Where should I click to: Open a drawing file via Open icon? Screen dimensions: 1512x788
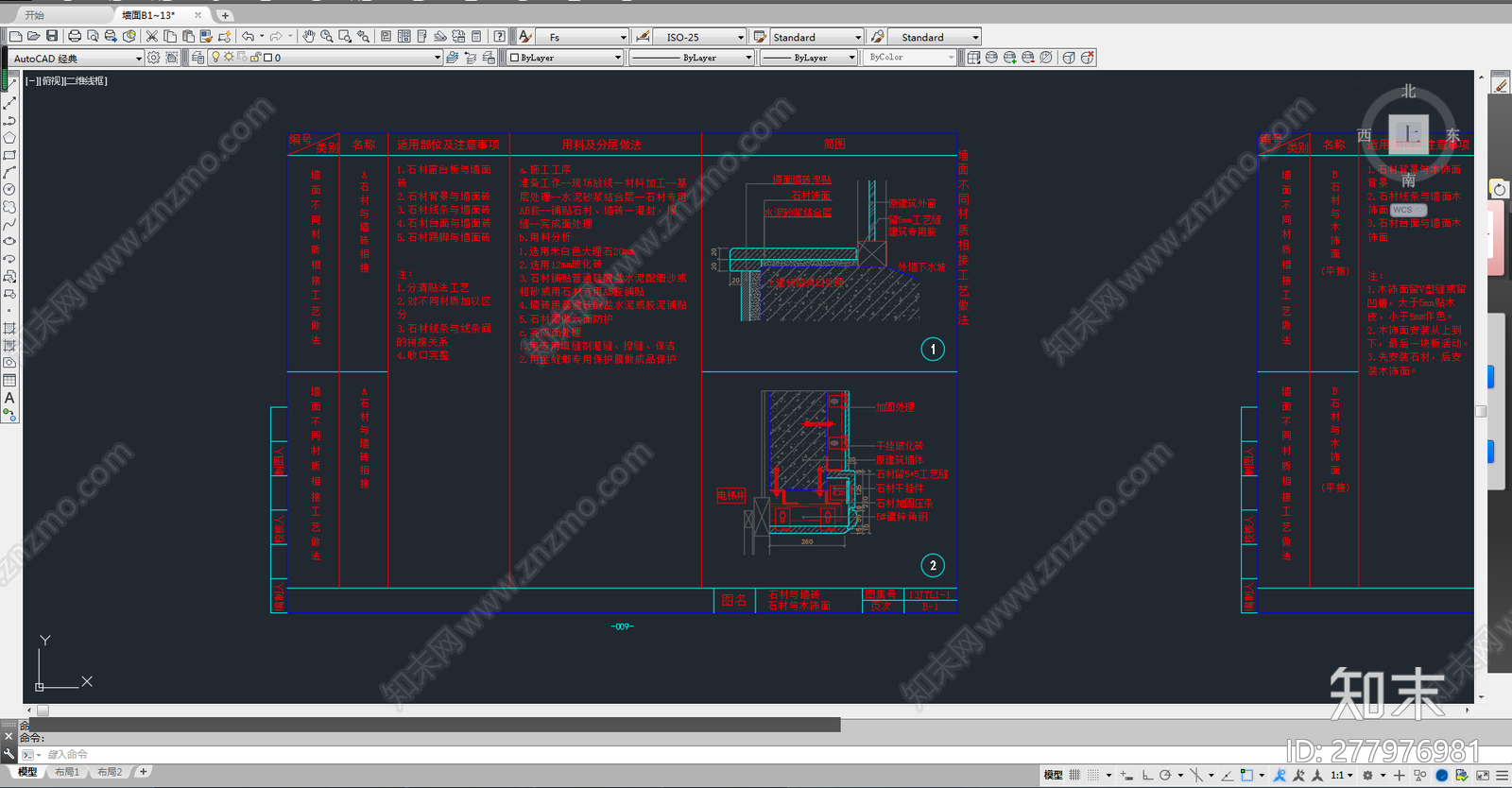[33, 36]
